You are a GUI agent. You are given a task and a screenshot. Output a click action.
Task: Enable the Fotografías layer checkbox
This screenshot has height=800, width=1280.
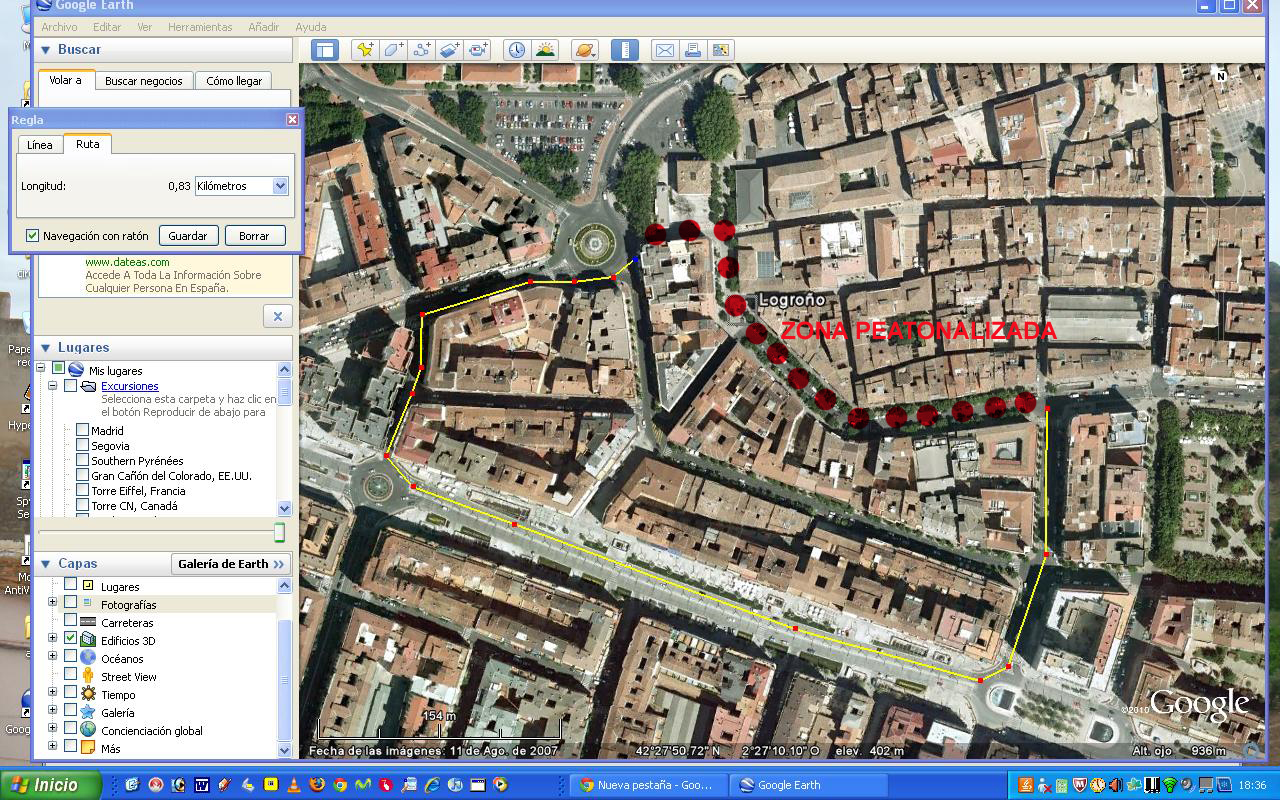70,604
